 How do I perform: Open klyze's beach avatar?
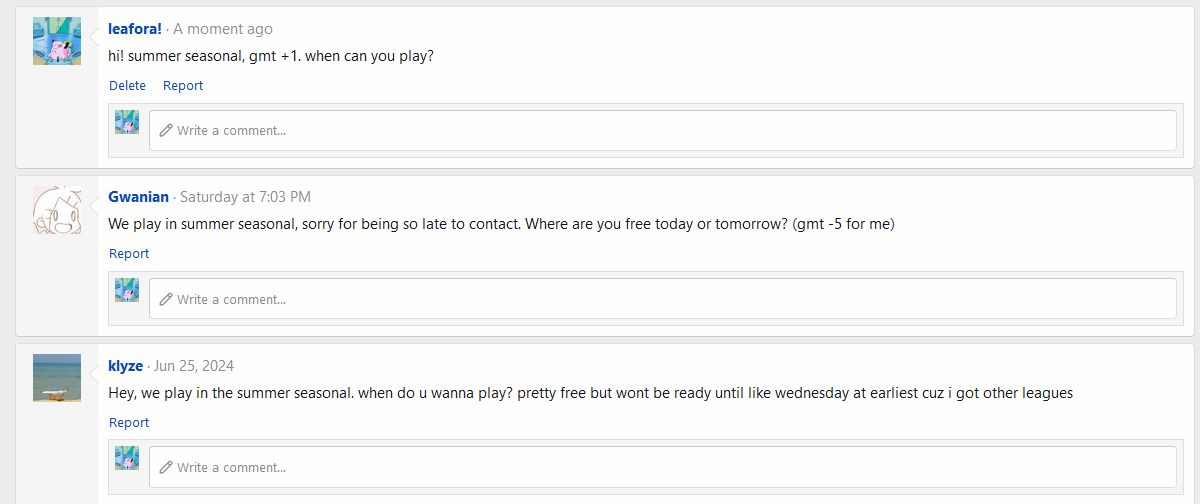pyautogui.click(x=57, y=378)
